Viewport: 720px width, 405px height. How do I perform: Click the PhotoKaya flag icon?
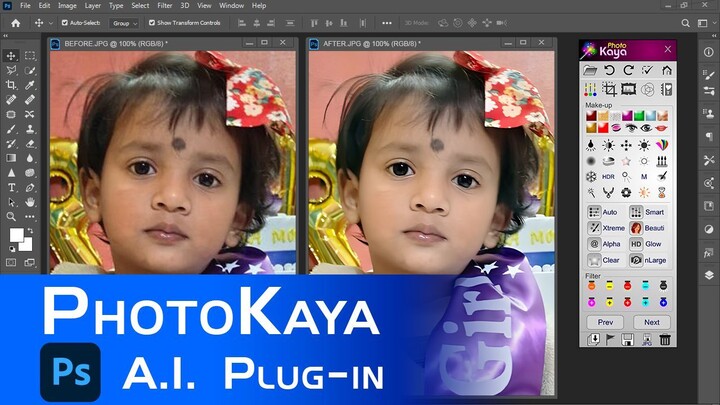610,339
